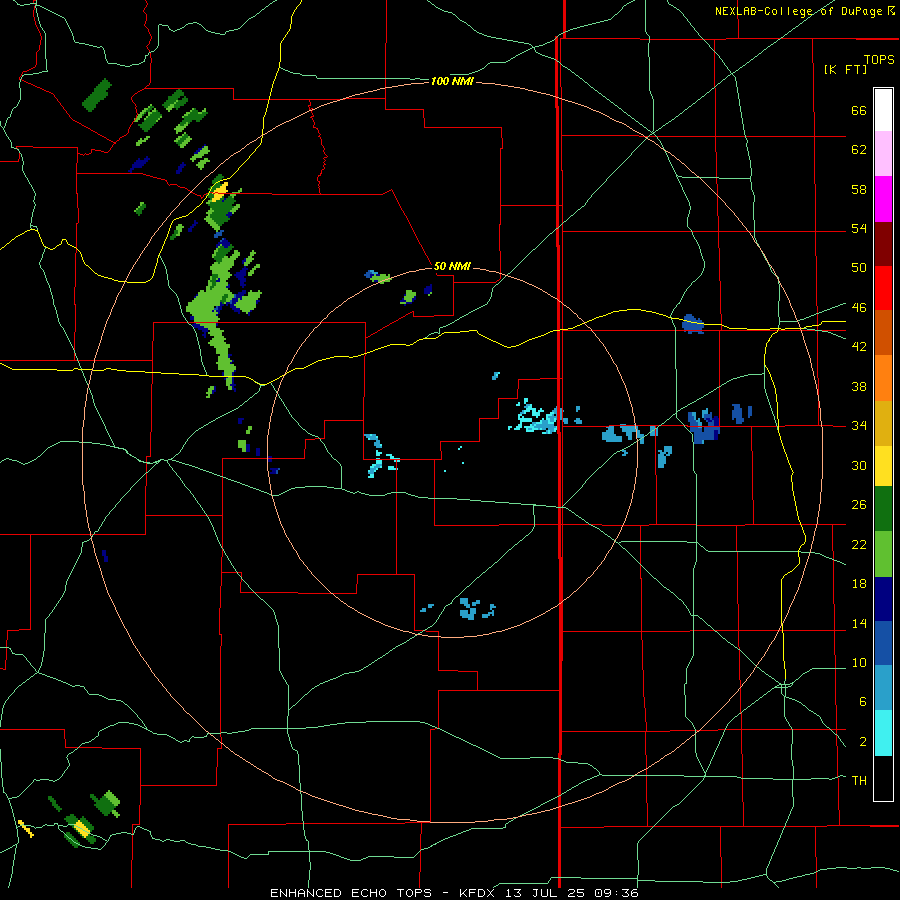Select the magenta swatch in the color scale
The width and height of the screenshot is (900, 900).
(x=883, y=199)
